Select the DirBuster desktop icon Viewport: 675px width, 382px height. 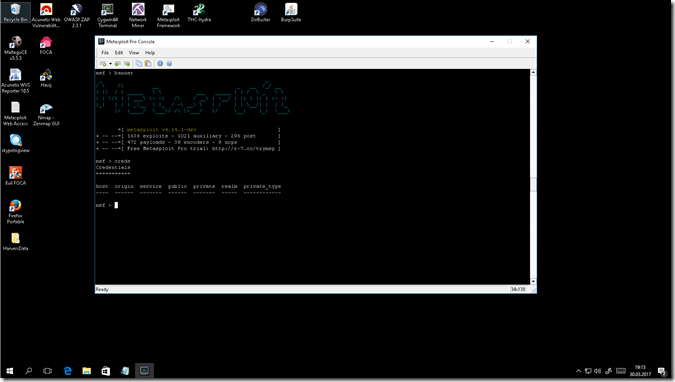[260, 13]
